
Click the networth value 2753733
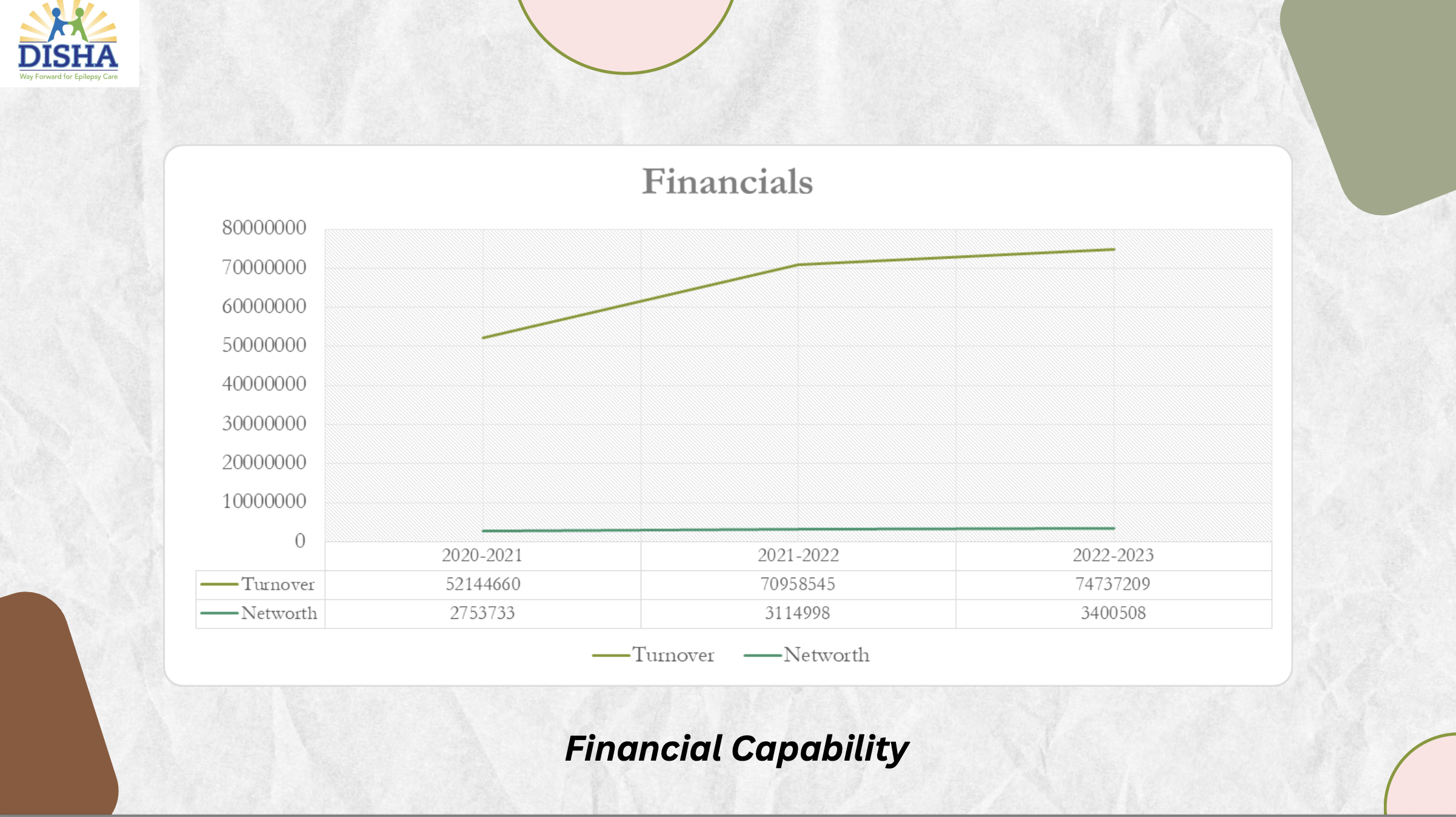point(483,613)
